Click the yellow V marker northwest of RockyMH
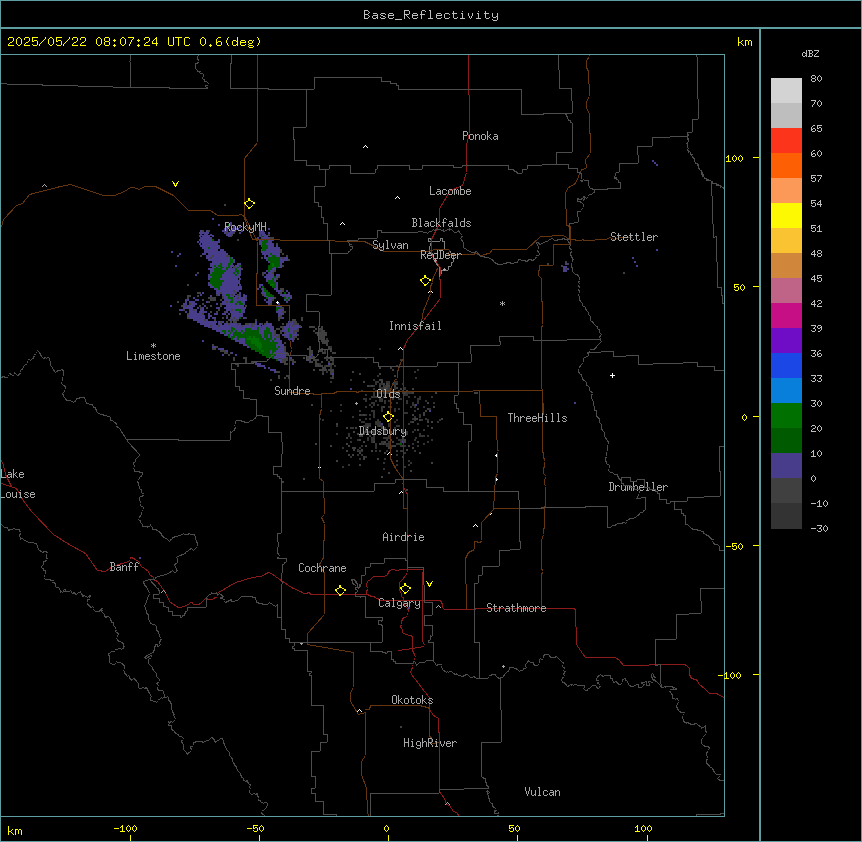 [175, 184]
